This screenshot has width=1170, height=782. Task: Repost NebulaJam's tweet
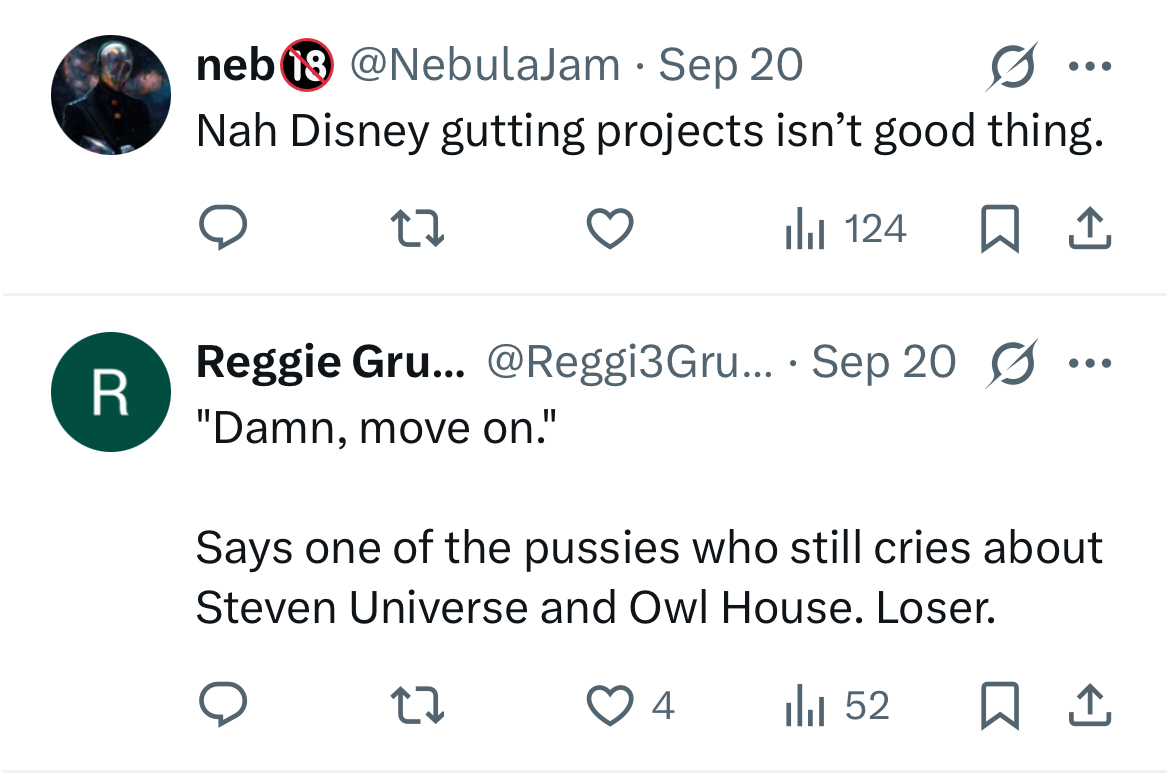click(x=418, y=228)
